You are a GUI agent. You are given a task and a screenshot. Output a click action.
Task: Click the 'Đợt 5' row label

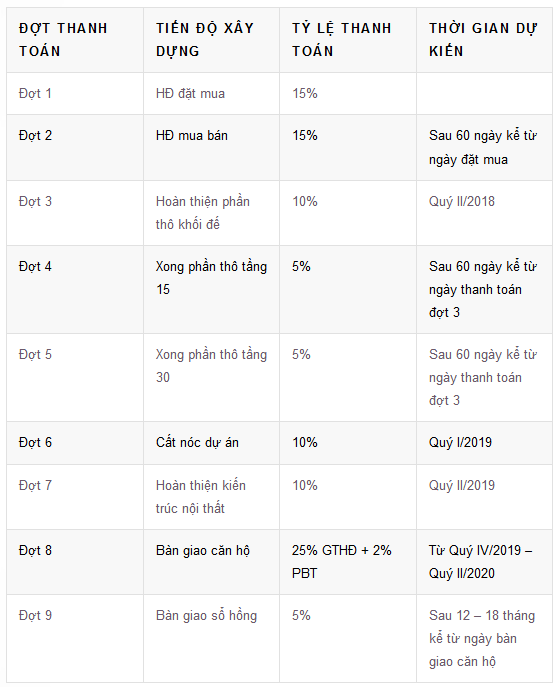tap(35, 354)
